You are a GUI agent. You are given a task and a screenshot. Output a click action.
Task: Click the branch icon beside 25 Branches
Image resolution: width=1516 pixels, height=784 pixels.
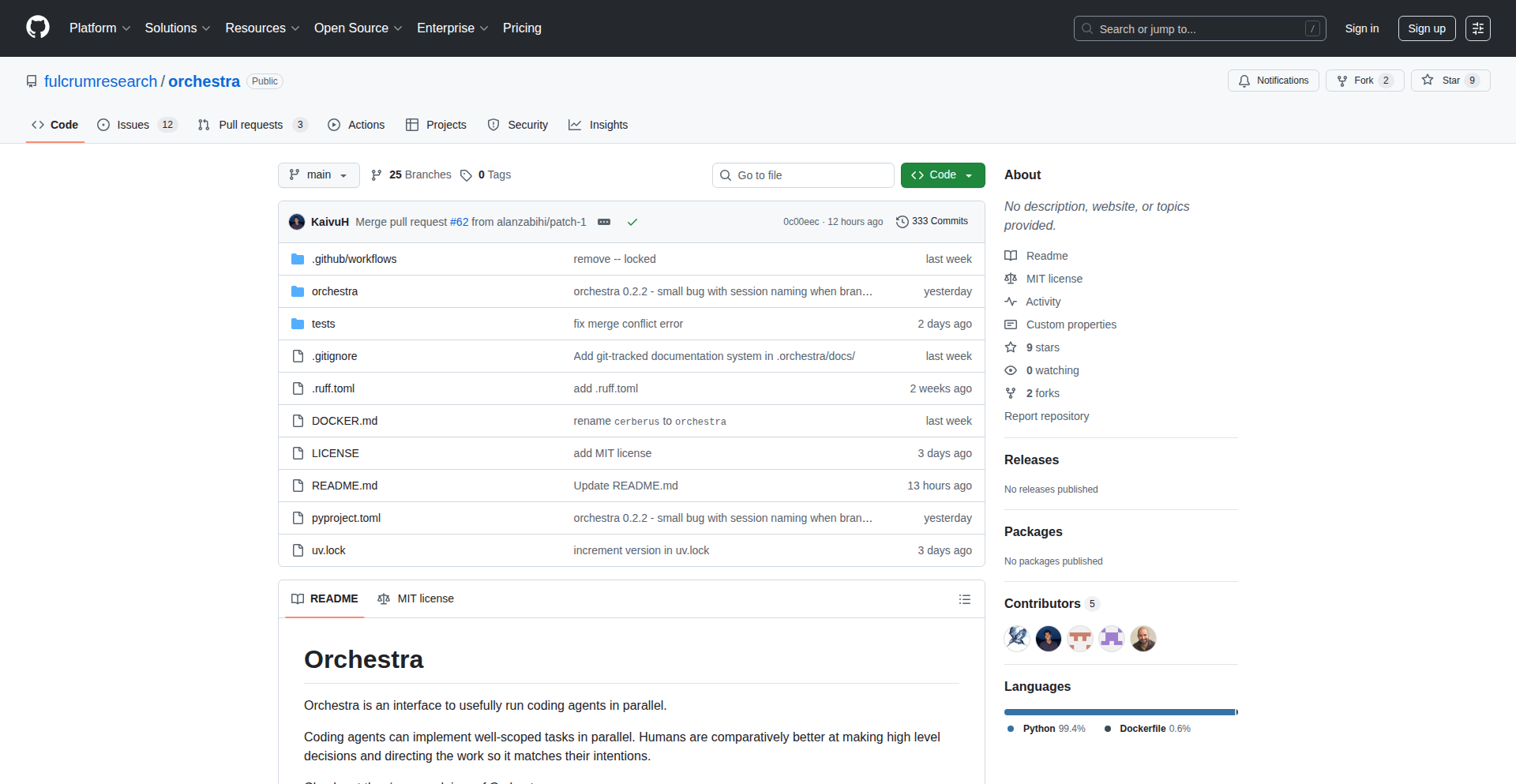(x=377, y=175)
